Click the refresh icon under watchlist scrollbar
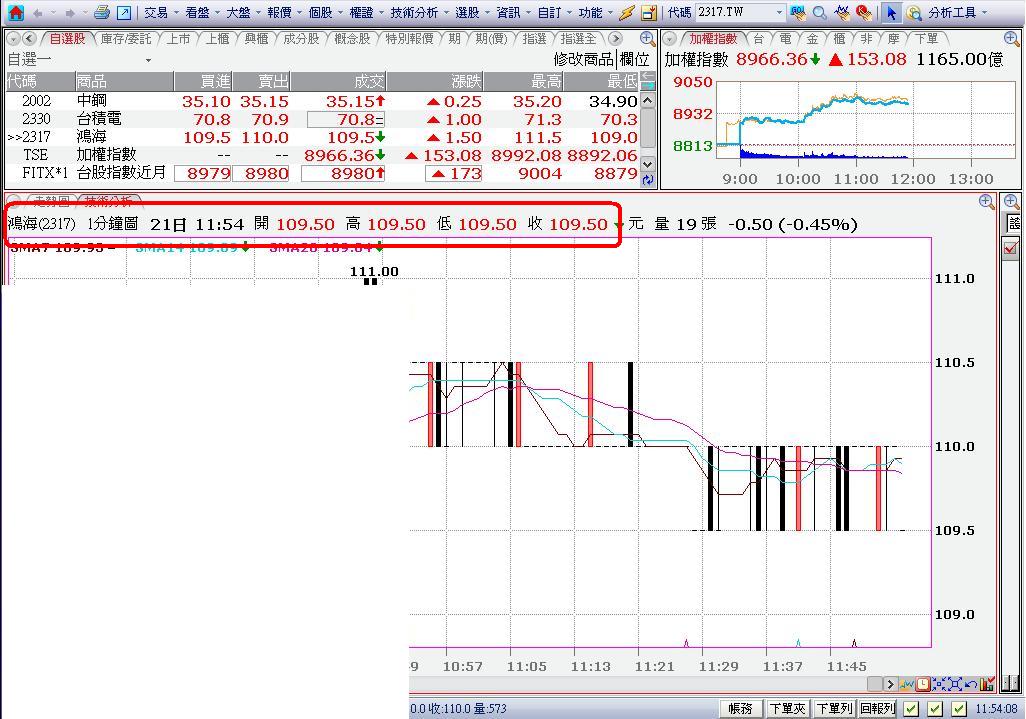Screen dimensions: 1026x719 [x=648, y=180]
